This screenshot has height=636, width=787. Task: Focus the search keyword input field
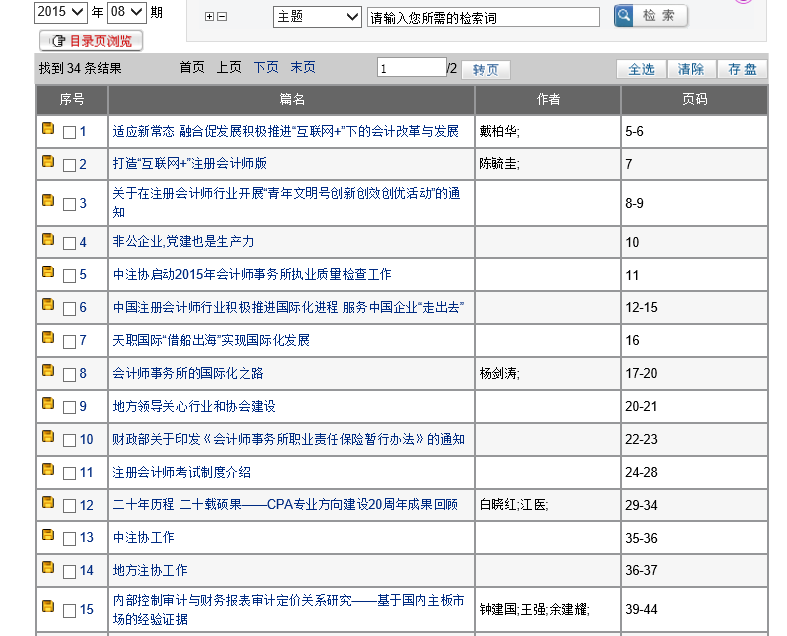coord(484,17)
